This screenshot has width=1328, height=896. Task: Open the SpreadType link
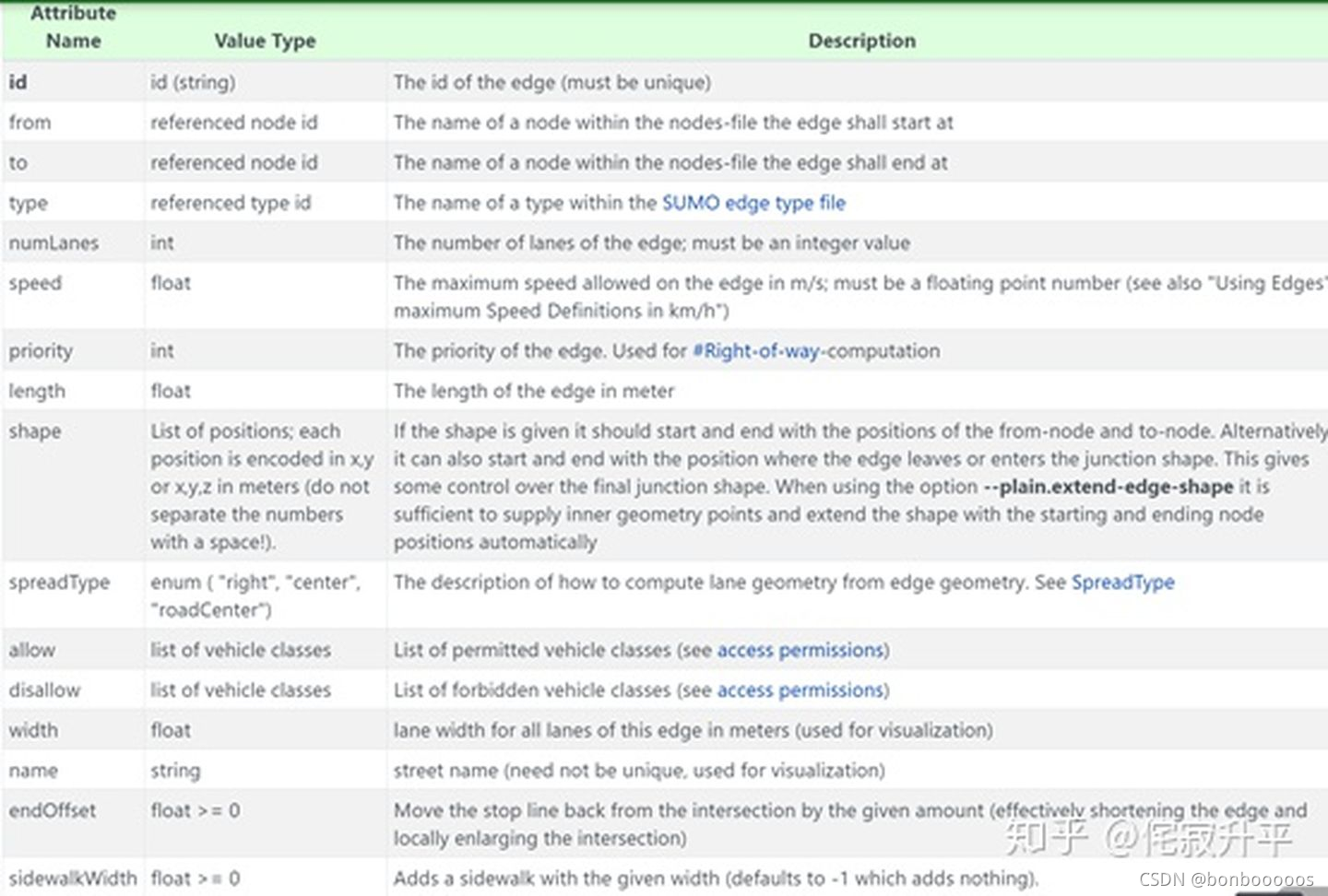[1122, 583]
